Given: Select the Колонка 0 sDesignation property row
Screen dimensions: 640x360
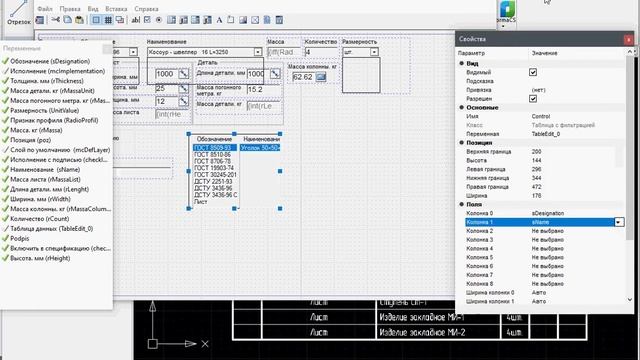Looking at the screenshot, I should point(544,213).
